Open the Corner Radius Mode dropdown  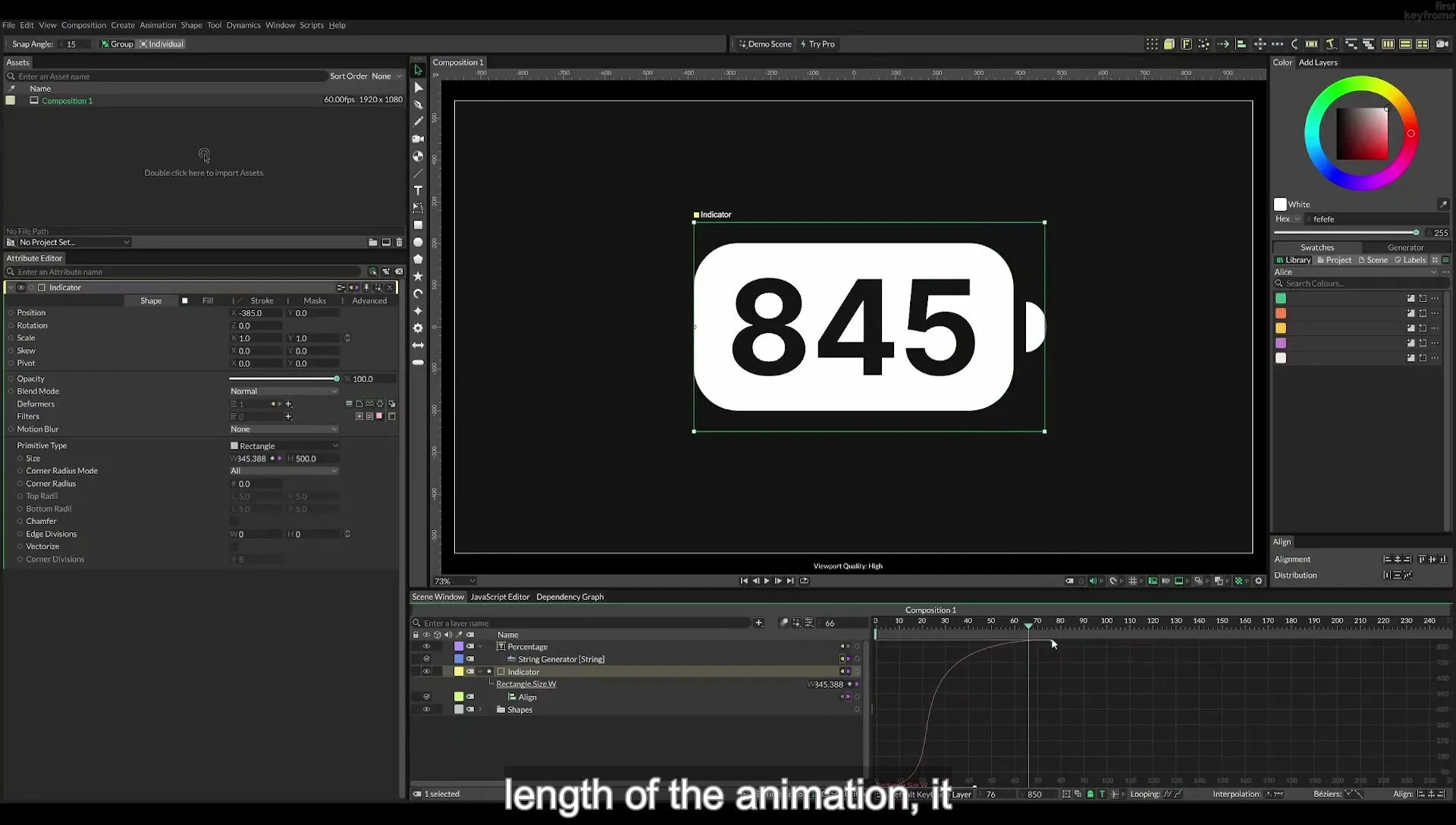[x=284, y=471]
